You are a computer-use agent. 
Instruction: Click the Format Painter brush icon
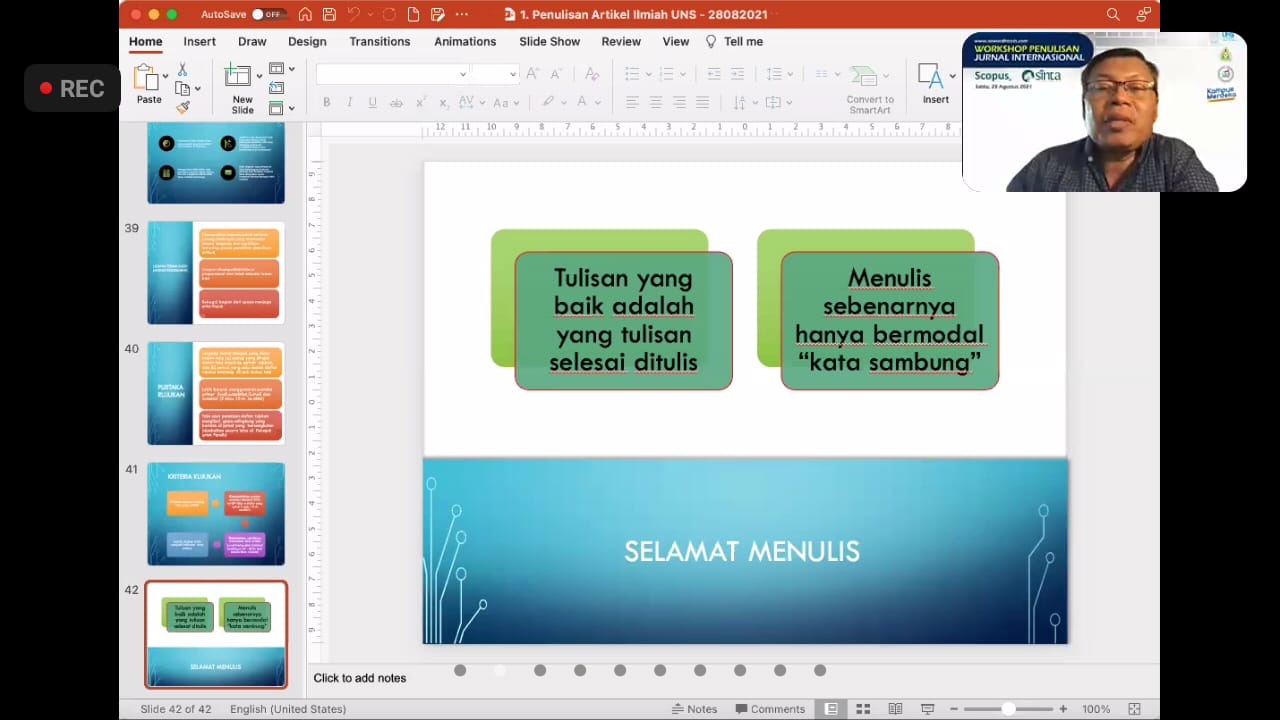tap(182, 107)
